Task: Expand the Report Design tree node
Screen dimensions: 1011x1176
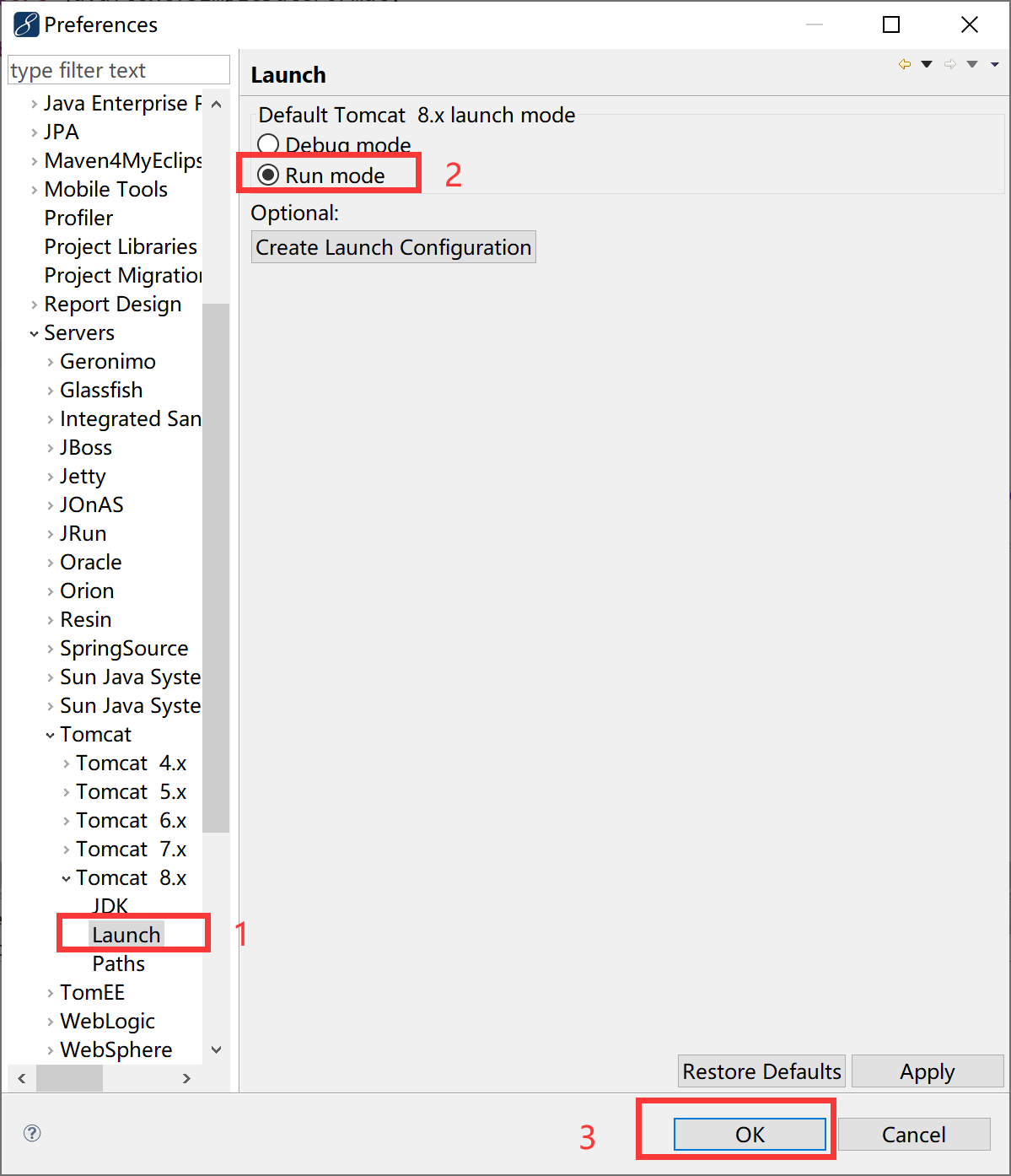Action: 34,305
